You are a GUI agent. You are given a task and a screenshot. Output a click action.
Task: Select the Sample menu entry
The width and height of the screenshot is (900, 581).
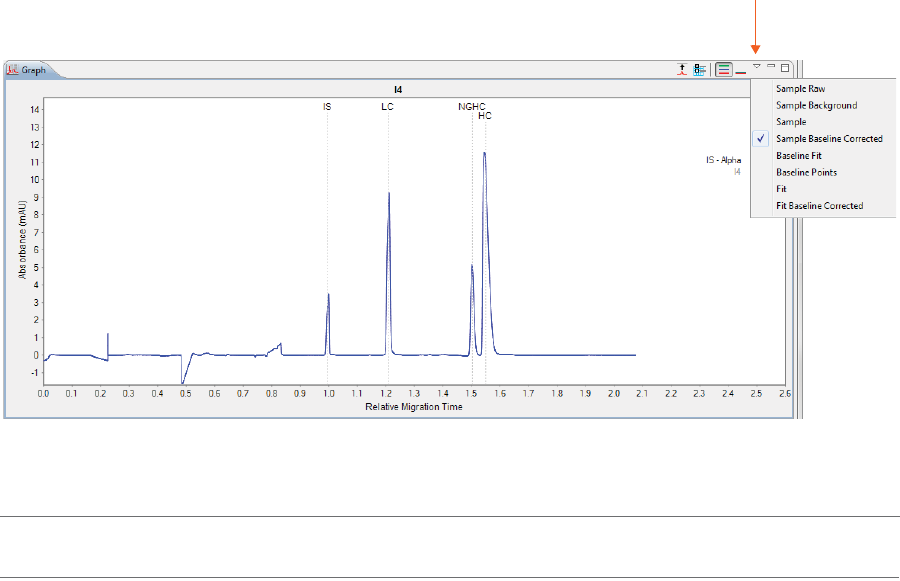pos(791,122)
